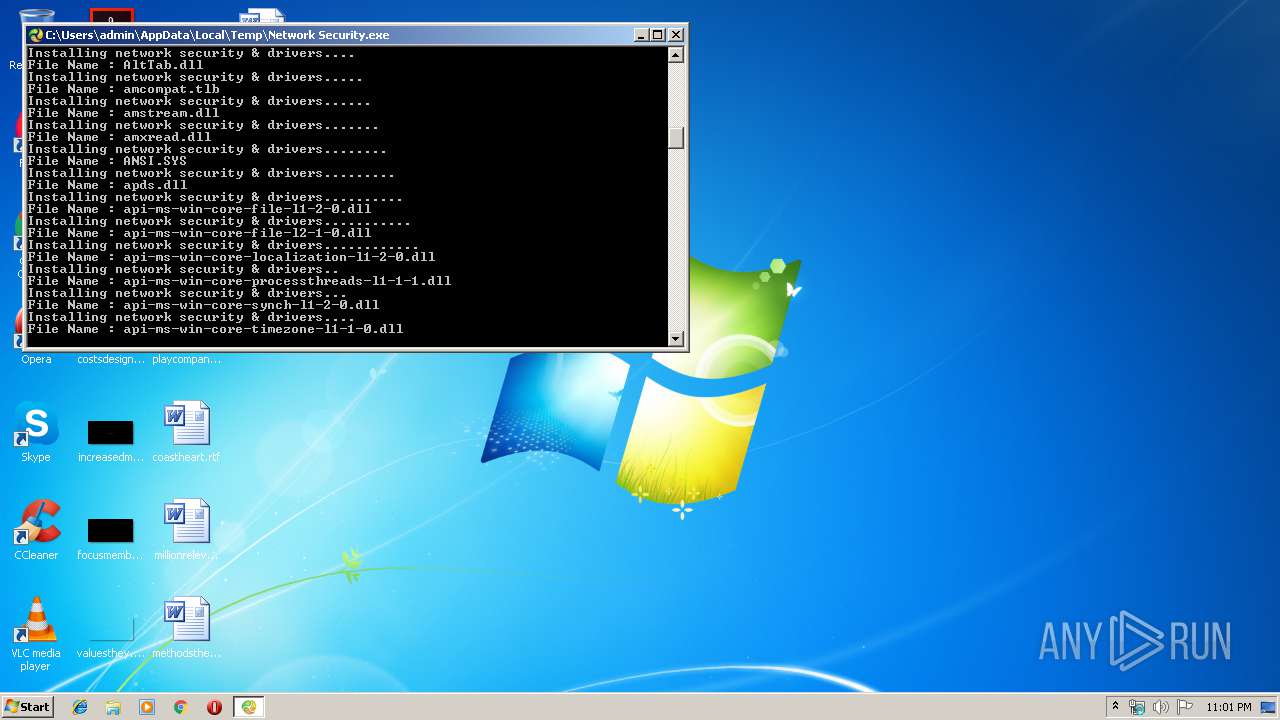Minimize the Network Security console window
Viewport: 1280px width, 720px height.
pos(641,35)
